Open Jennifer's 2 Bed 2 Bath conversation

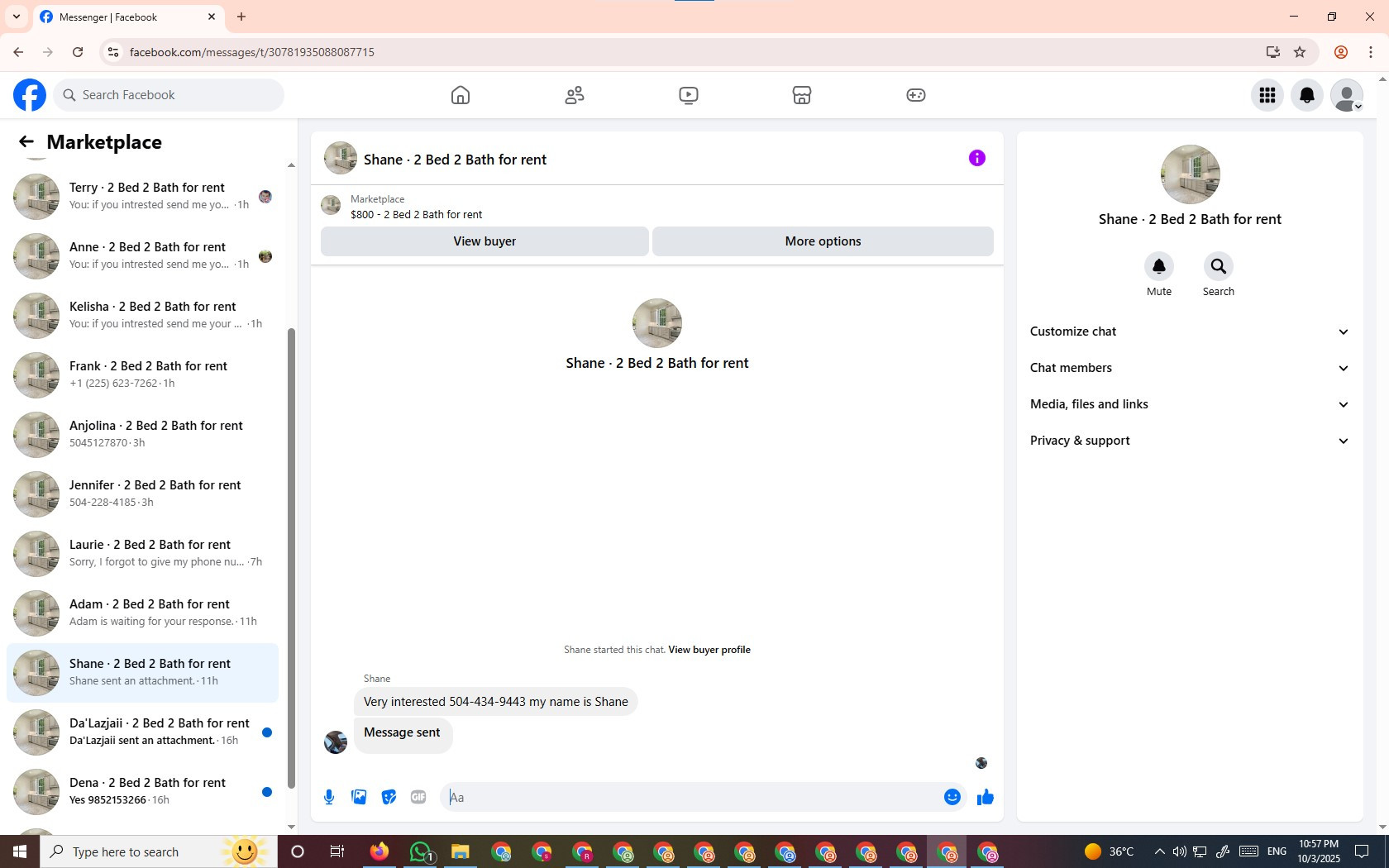(x=142, y=494)
